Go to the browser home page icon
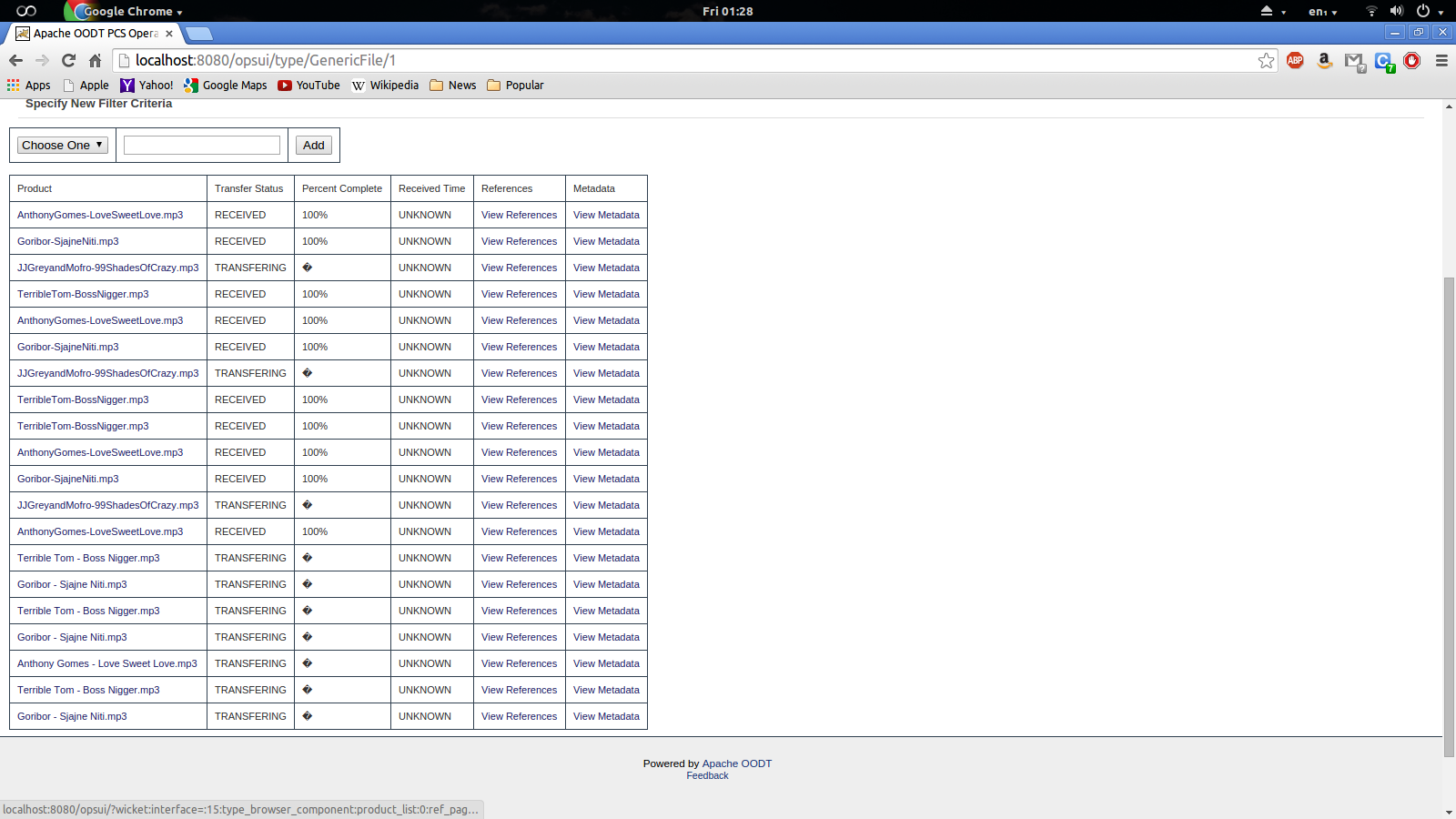Viewport: 1456px width, 819px height. point(95,60)
